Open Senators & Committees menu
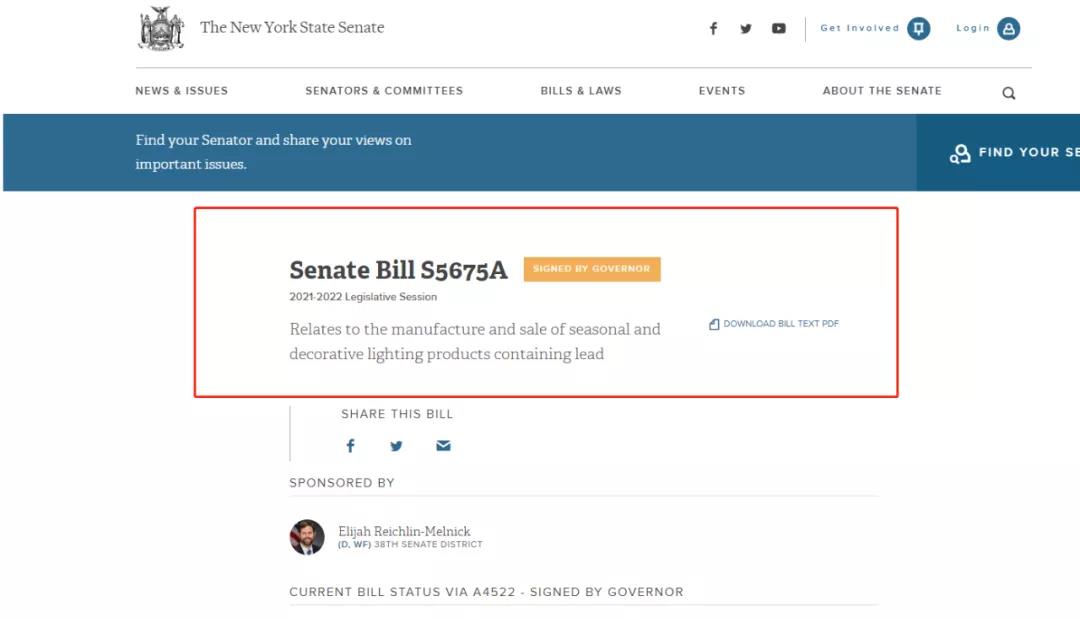This screenshot has height=618, width=1080. 384,91
